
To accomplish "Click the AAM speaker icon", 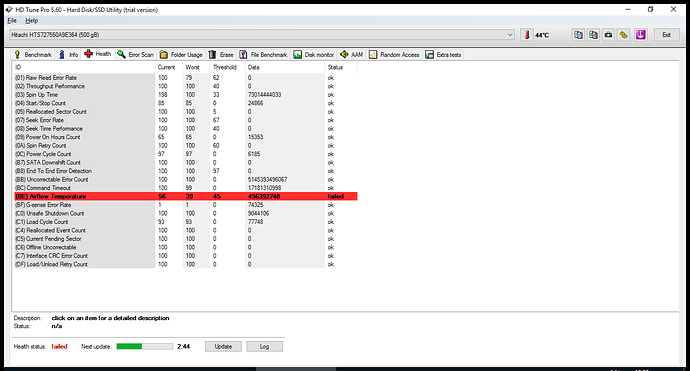I will click(x=344, y=54).
